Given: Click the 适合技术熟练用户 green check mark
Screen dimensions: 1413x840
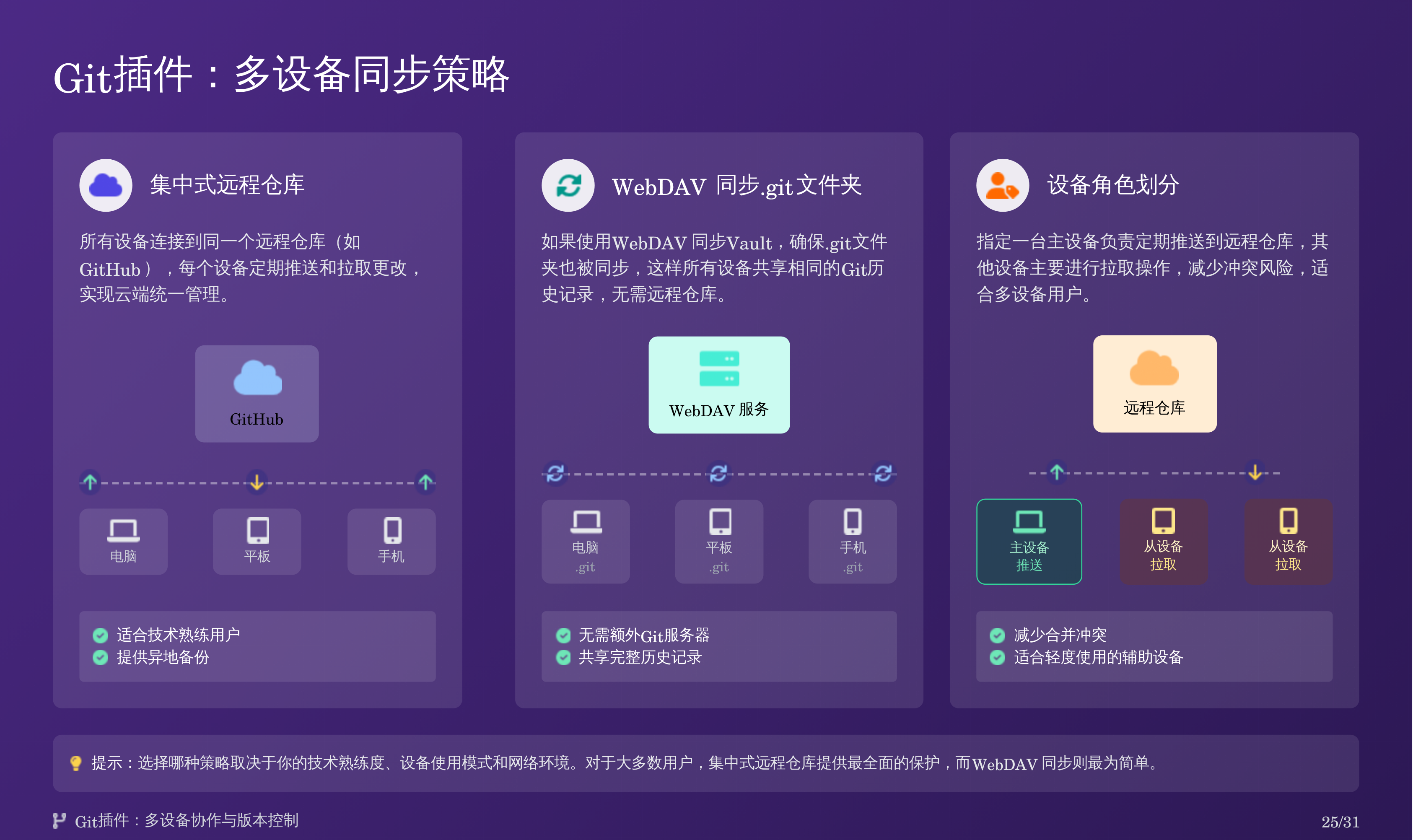Looking at the screenshot, I should coord(100,635).
